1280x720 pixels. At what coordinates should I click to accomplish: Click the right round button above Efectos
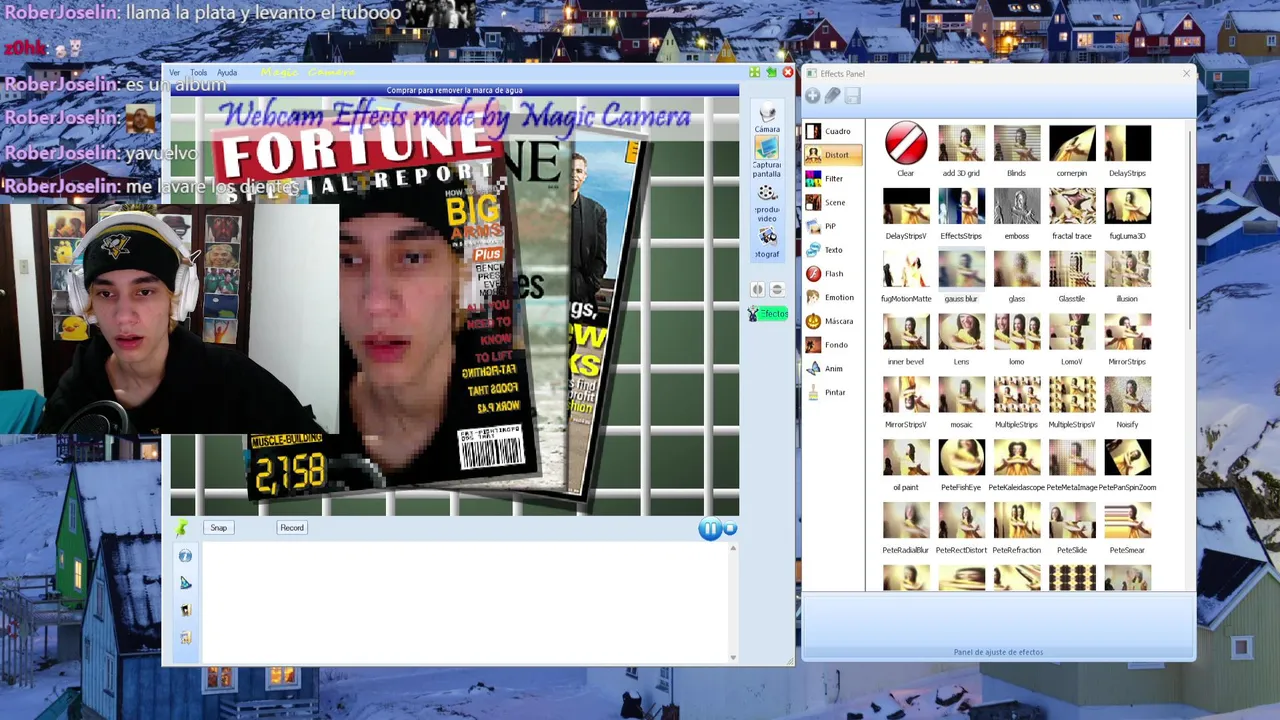(x=776, y=290)
